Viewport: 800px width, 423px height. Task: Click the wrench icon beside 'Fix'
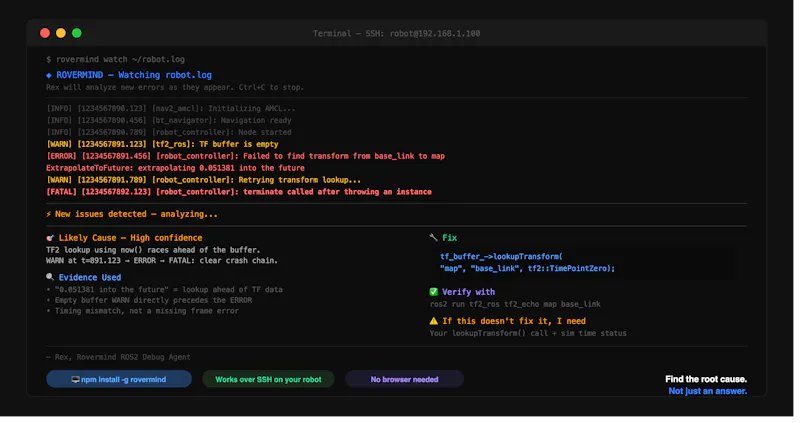(434, 238)
